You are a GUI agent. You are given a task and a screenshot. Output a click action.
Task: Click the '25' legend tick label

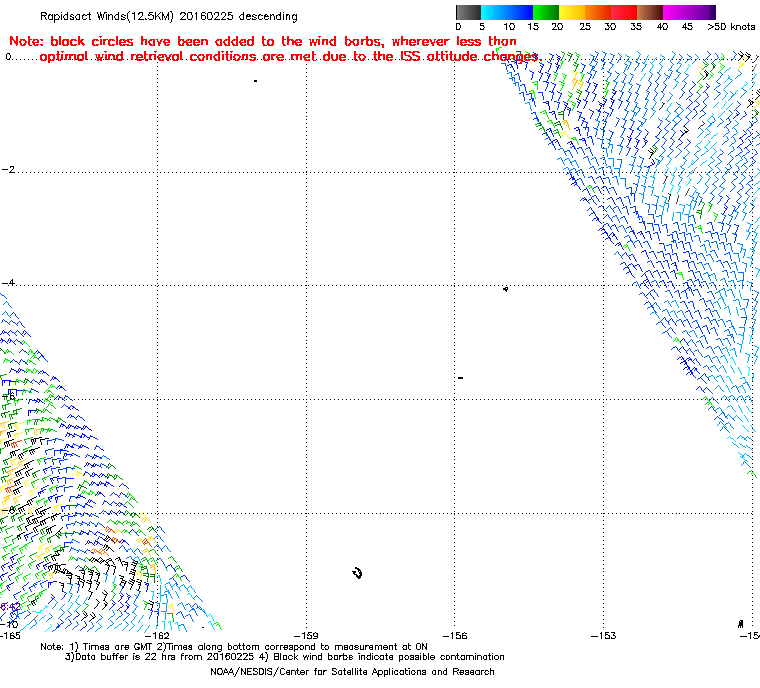click(585, 27)
